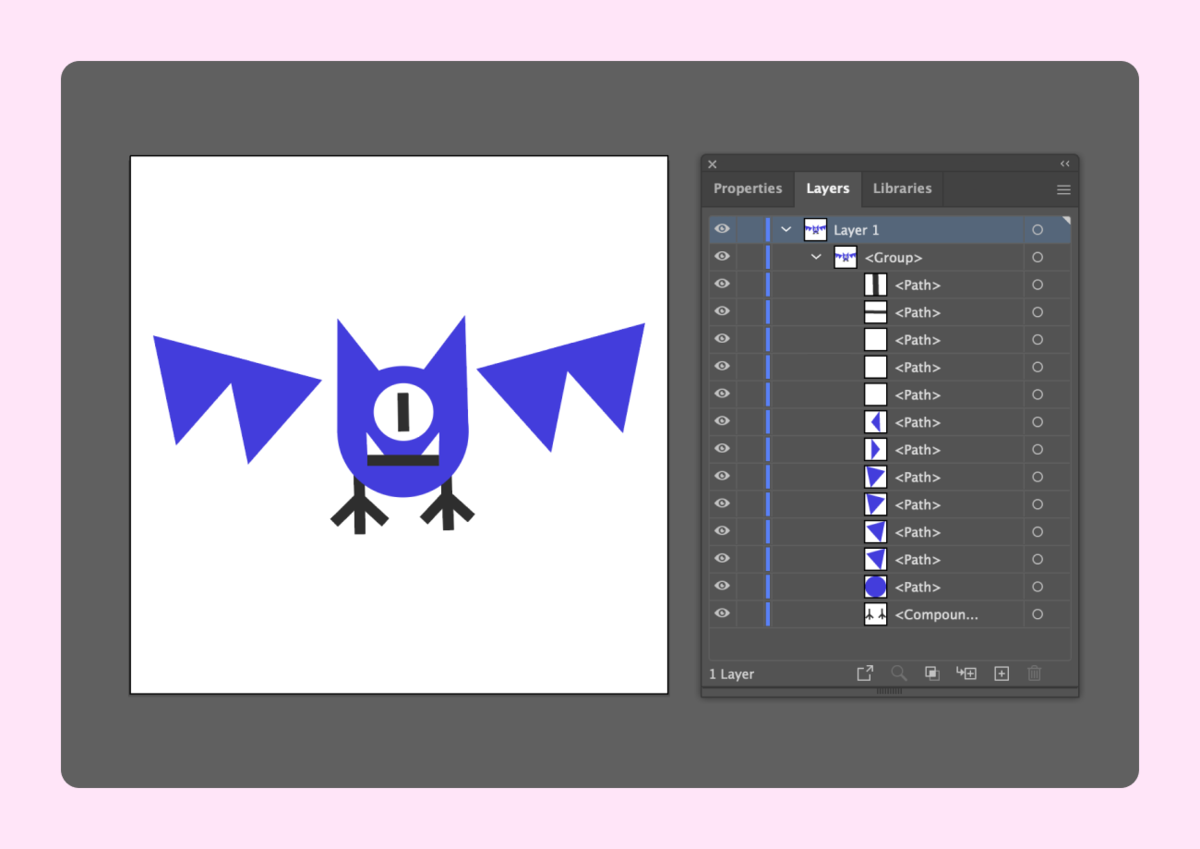Viewport: 1200px width, 849px height.
Task: Click the Compound path feet thumbnail
Action: (x=875, y=615)
